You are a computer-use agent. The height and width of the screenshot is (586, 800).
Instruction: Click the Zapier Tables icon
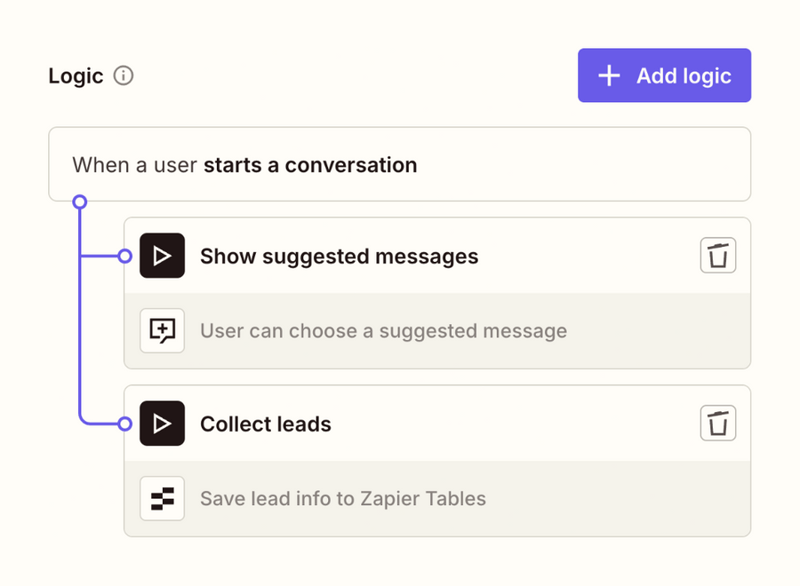point(162,498)
